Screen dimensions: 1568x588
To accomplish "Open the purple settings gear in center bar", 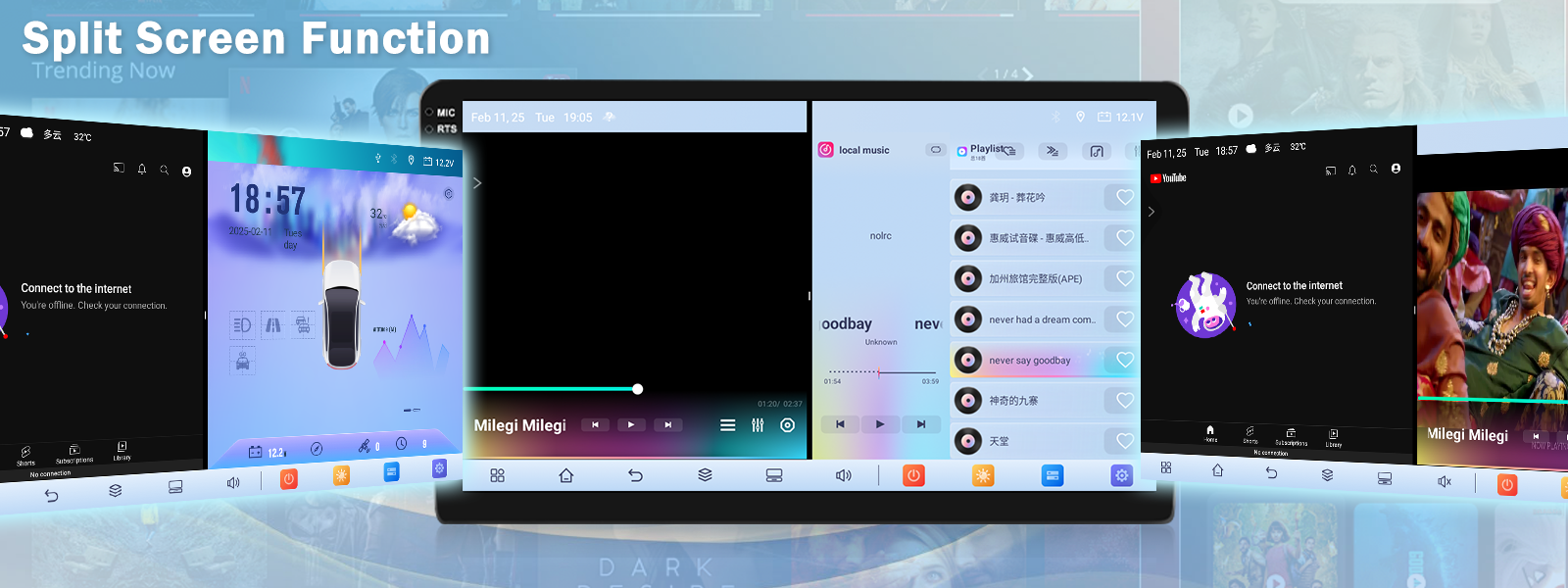I will tap(1121, 475).
